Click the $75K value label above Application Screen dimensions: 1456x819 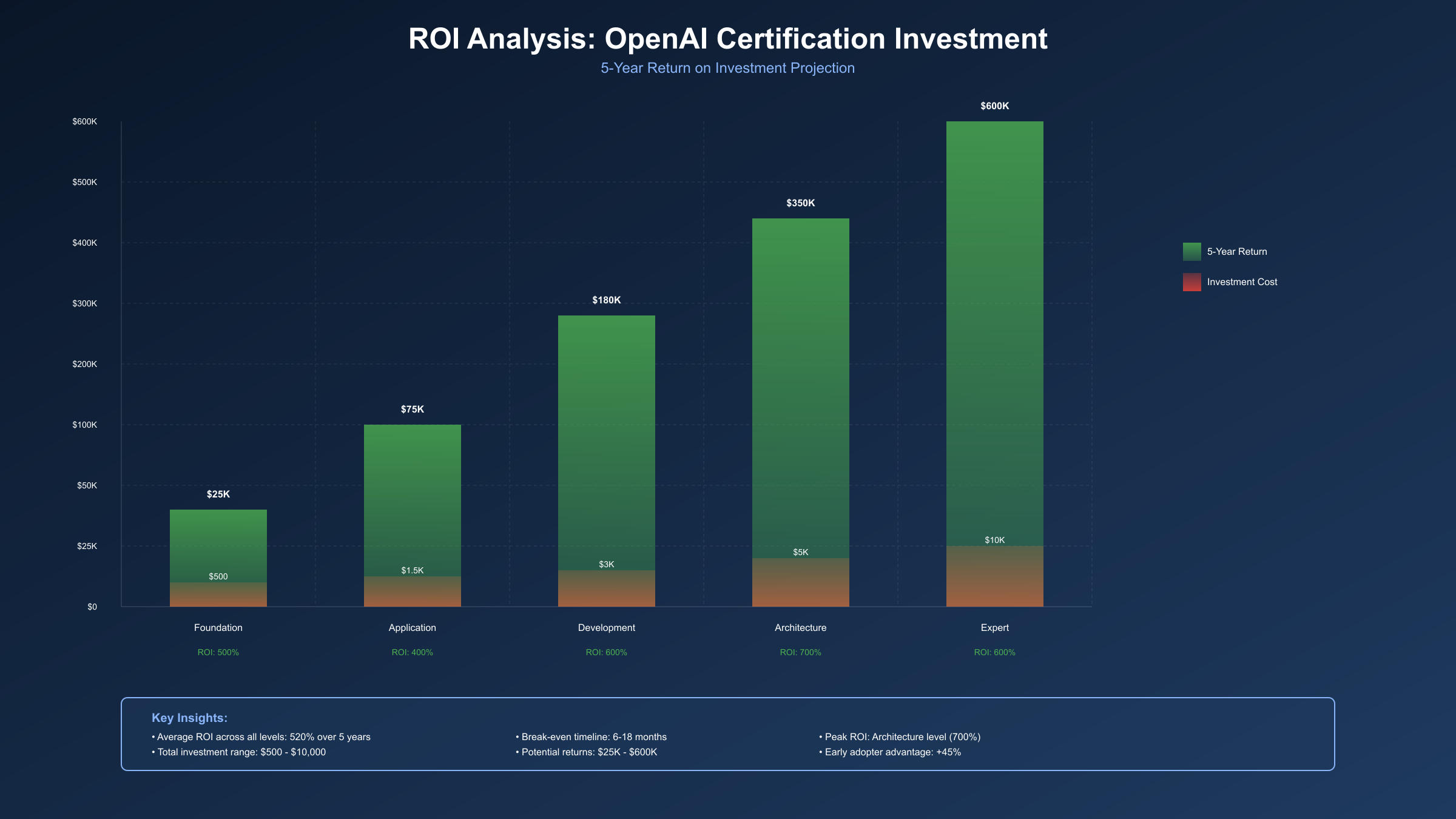pyautogui.click(x=413, y=409)
